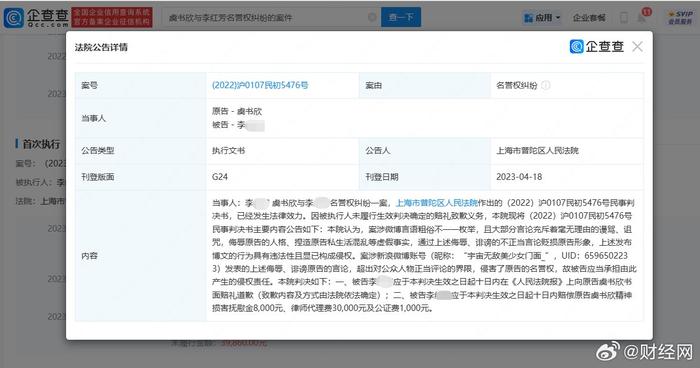Close the 法院公告详情 dialog
This screenshot has width=700, height=368.
point(638,46)
